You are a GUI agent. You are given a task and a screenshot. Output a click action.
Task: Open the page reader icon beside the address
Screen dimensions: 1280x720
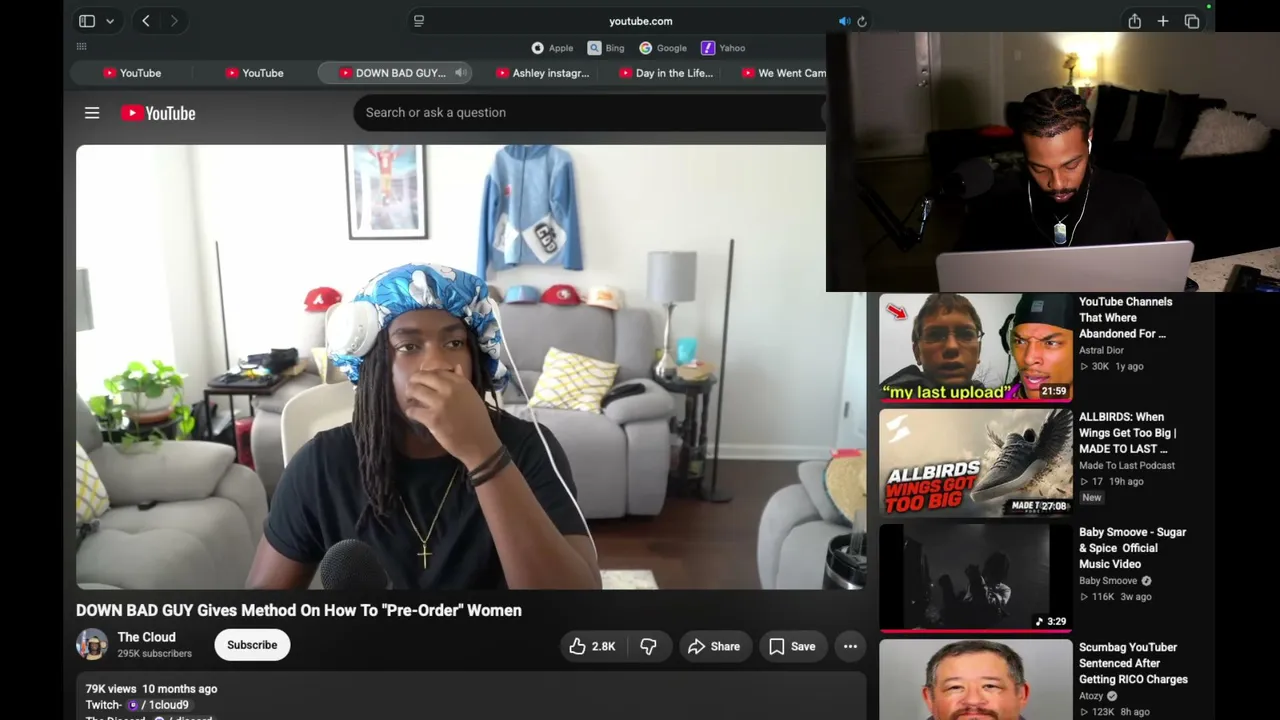tap(419, 21)
